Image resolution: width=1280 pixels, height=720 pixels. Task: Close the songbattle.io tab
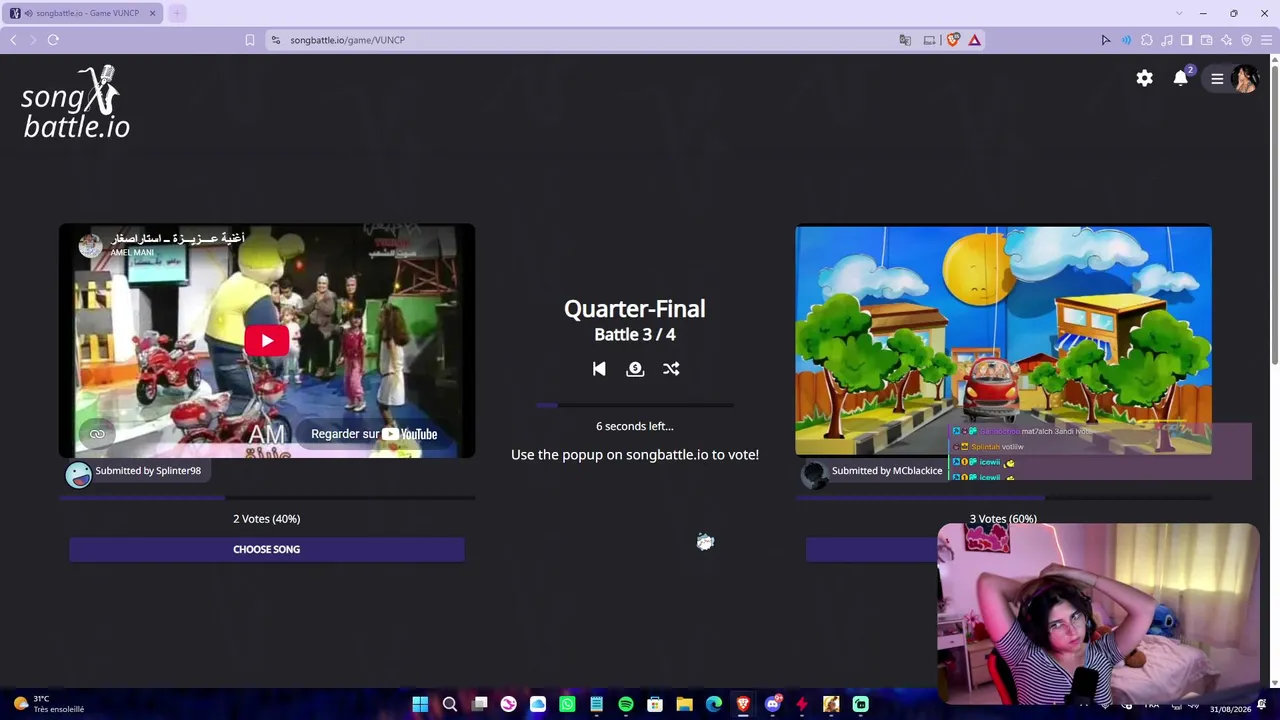(x=152, y=13)
